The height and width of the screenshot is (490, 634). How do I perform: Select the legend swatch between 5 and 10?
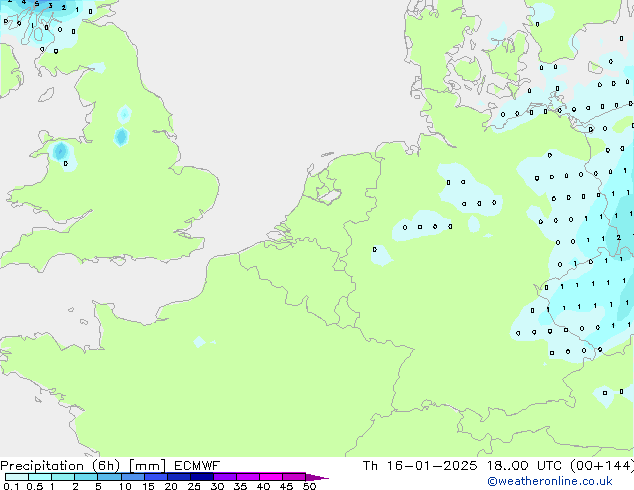coord(109,477)
